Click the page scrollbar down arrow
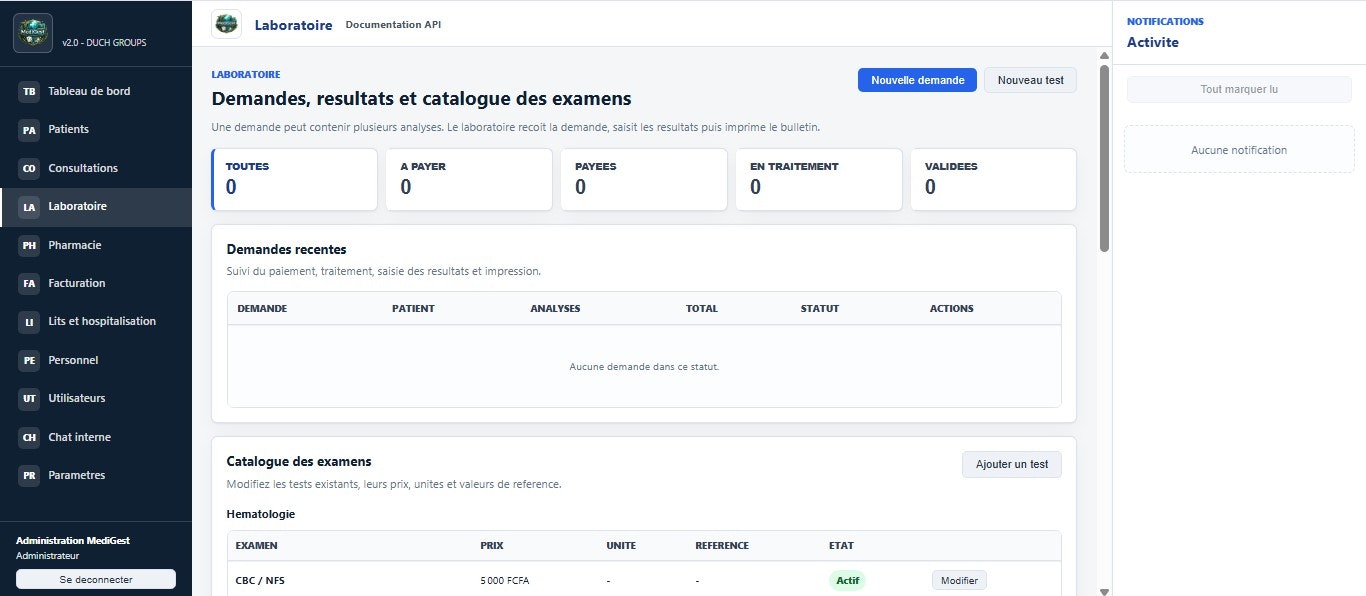Viewport: 1366px width, 596px height. [1104, 591]
